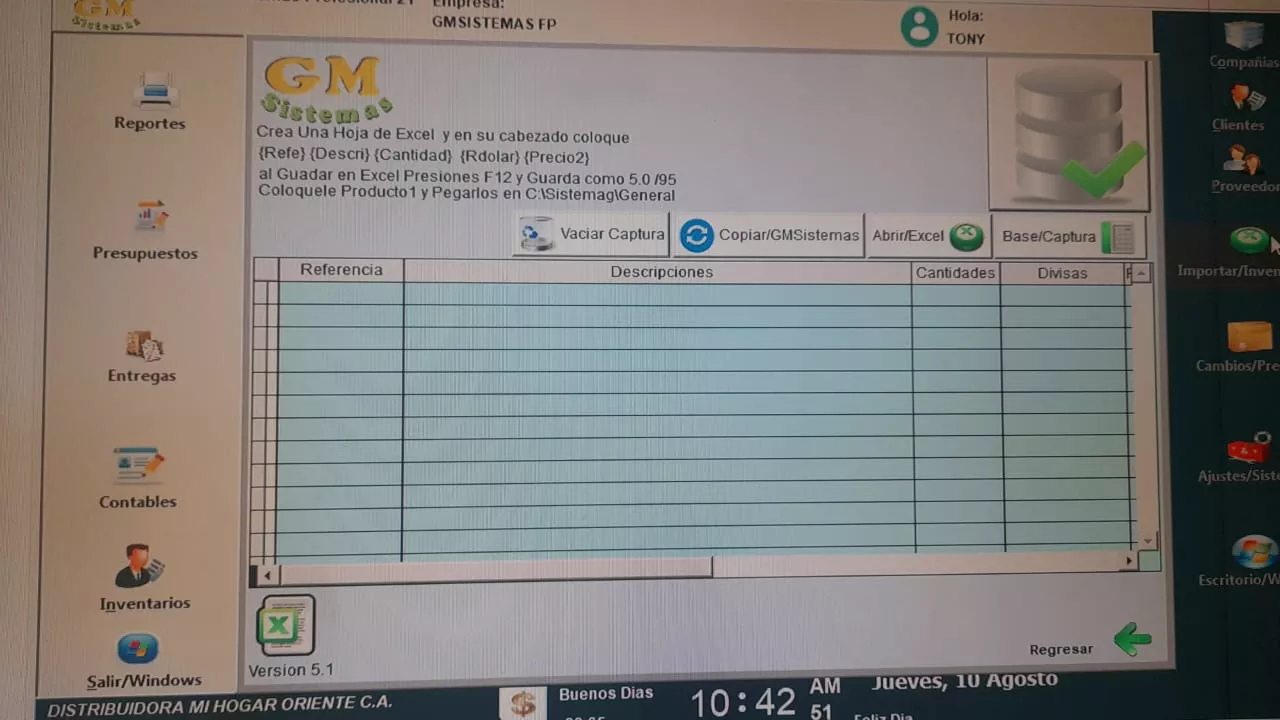The width and height of the screenshot is (1280, 720).
Task: Open the Ajustes/Sistema toolbox icon
Action: point(1248,447)
